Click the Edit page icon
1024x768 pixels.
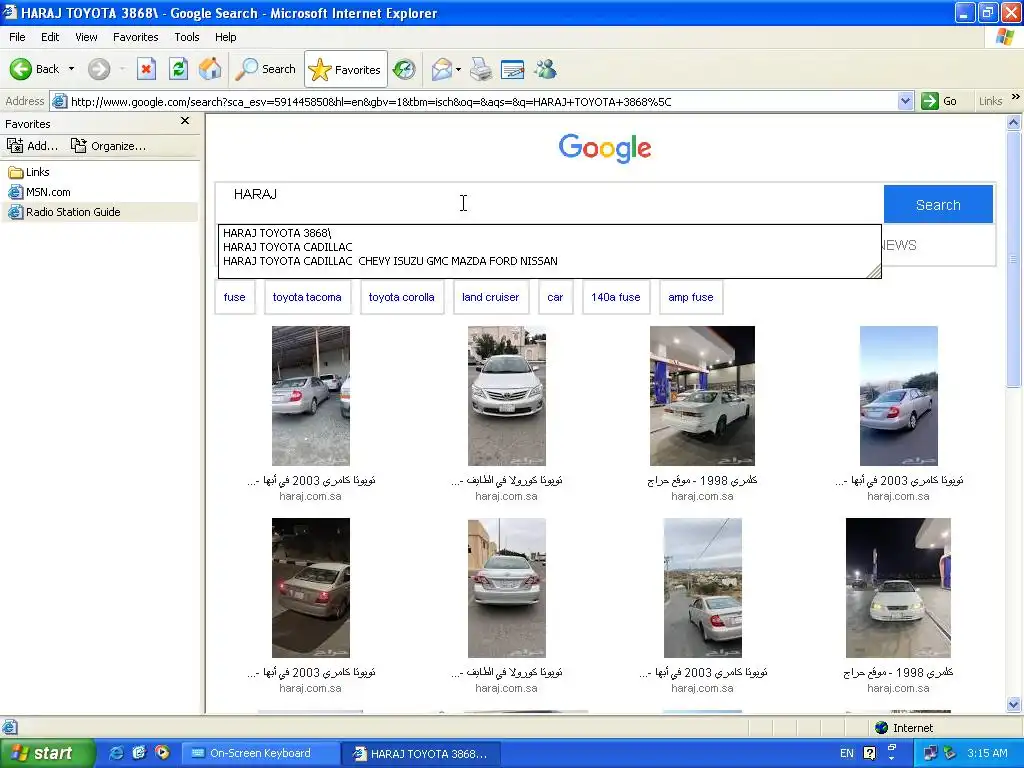513,69
